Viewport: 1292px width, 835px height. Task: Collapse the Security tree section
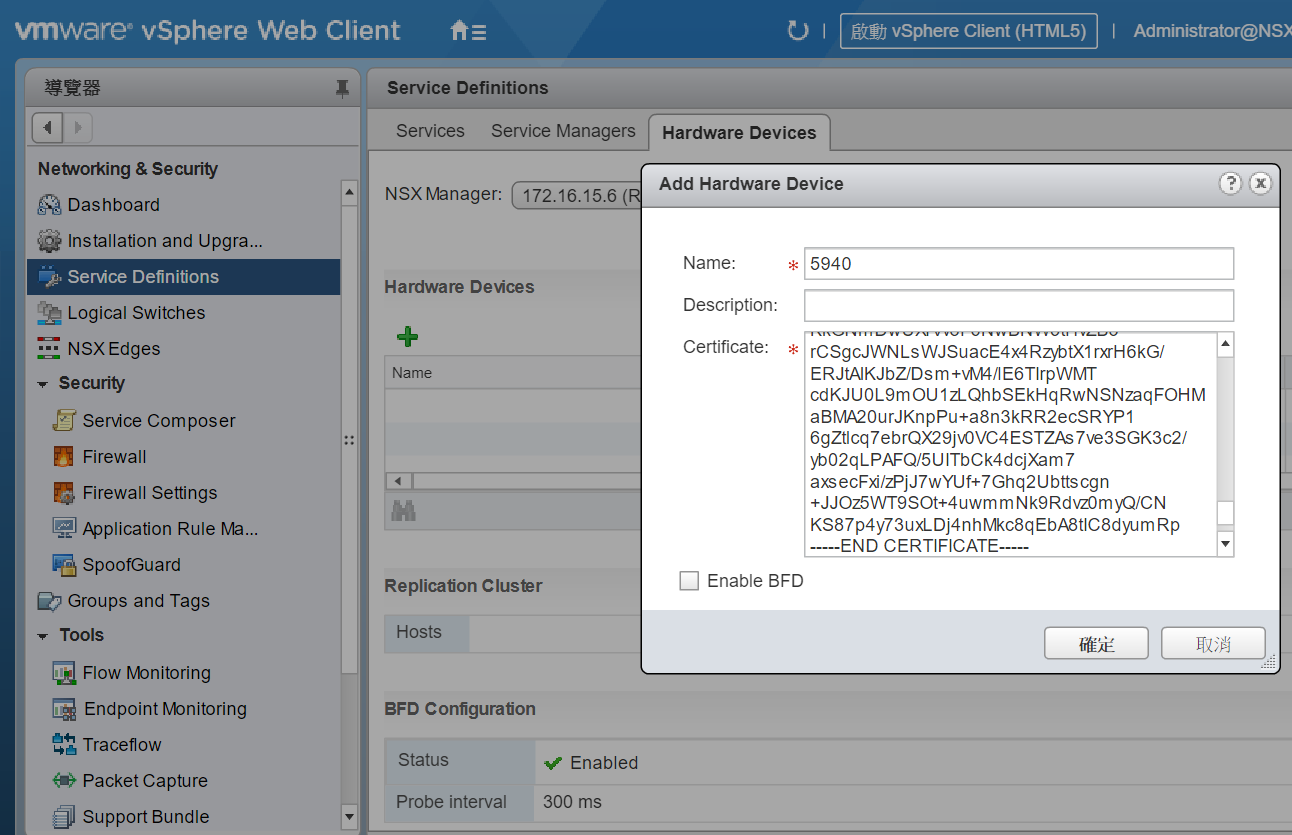[43, 384]
